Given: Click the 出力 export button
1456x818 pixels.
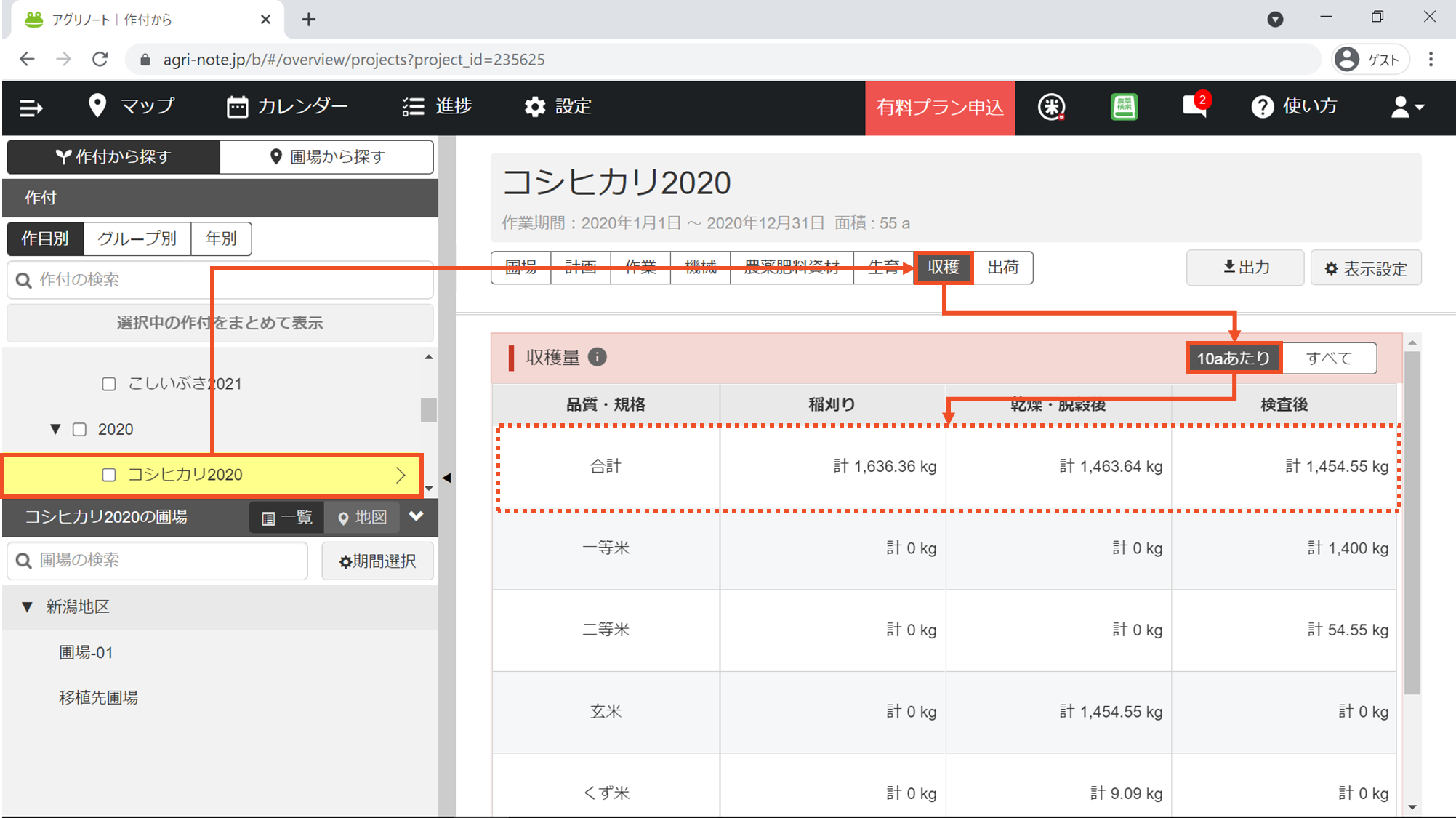Looking at the screenshot, I should 1245,268.
